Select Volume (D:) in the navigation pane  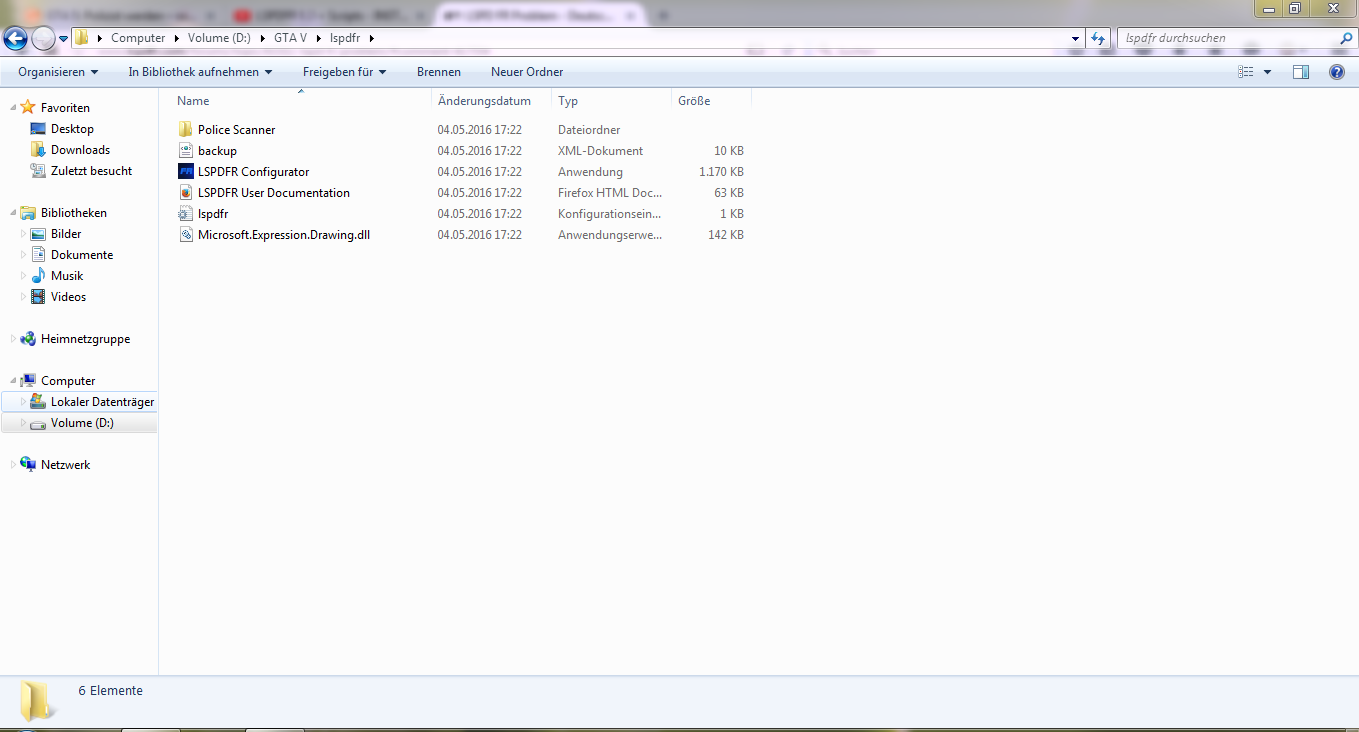tap(82, 423)
